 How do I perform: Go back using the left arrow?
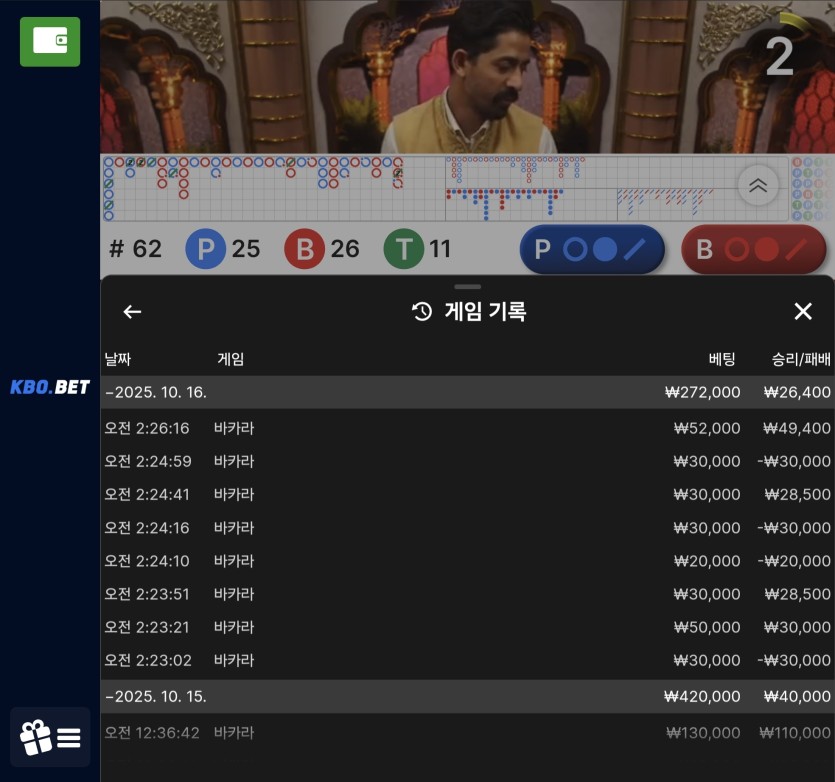click(x=132, y=312)
